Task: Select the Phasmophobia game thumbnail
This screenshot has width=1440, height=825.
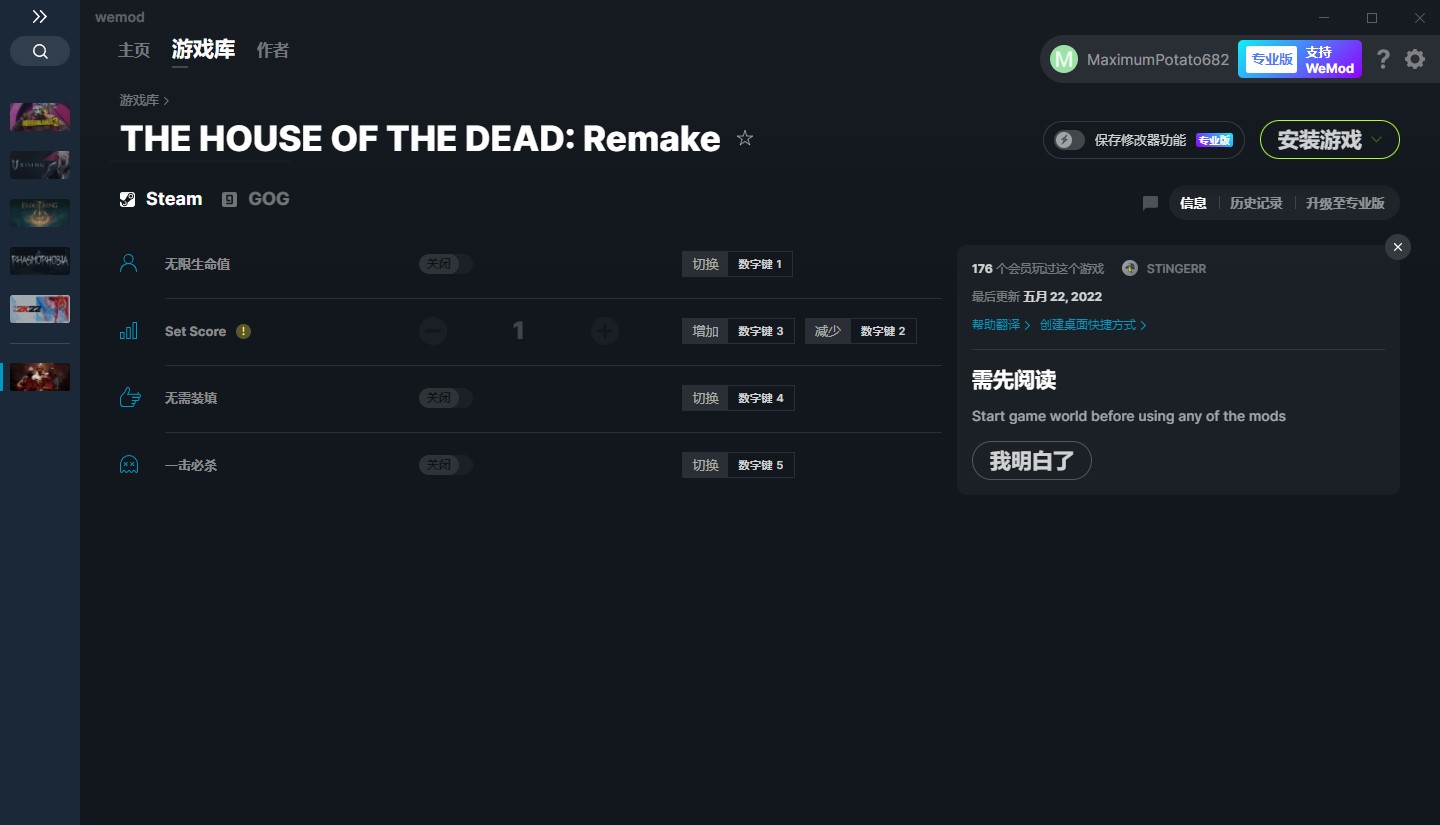Action: click(40, 261)
